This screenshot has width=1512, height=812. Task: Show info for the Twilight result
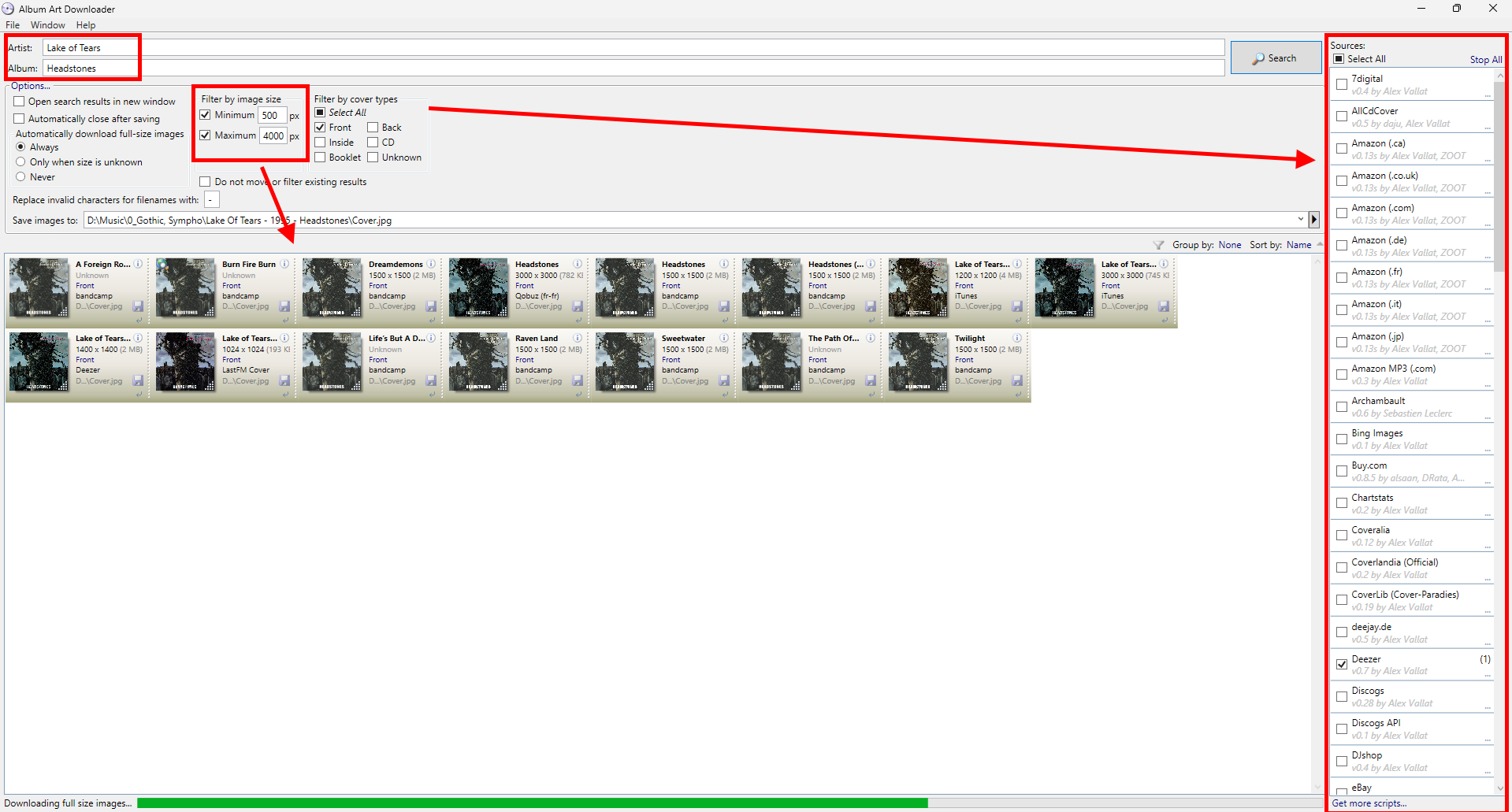1017,338
